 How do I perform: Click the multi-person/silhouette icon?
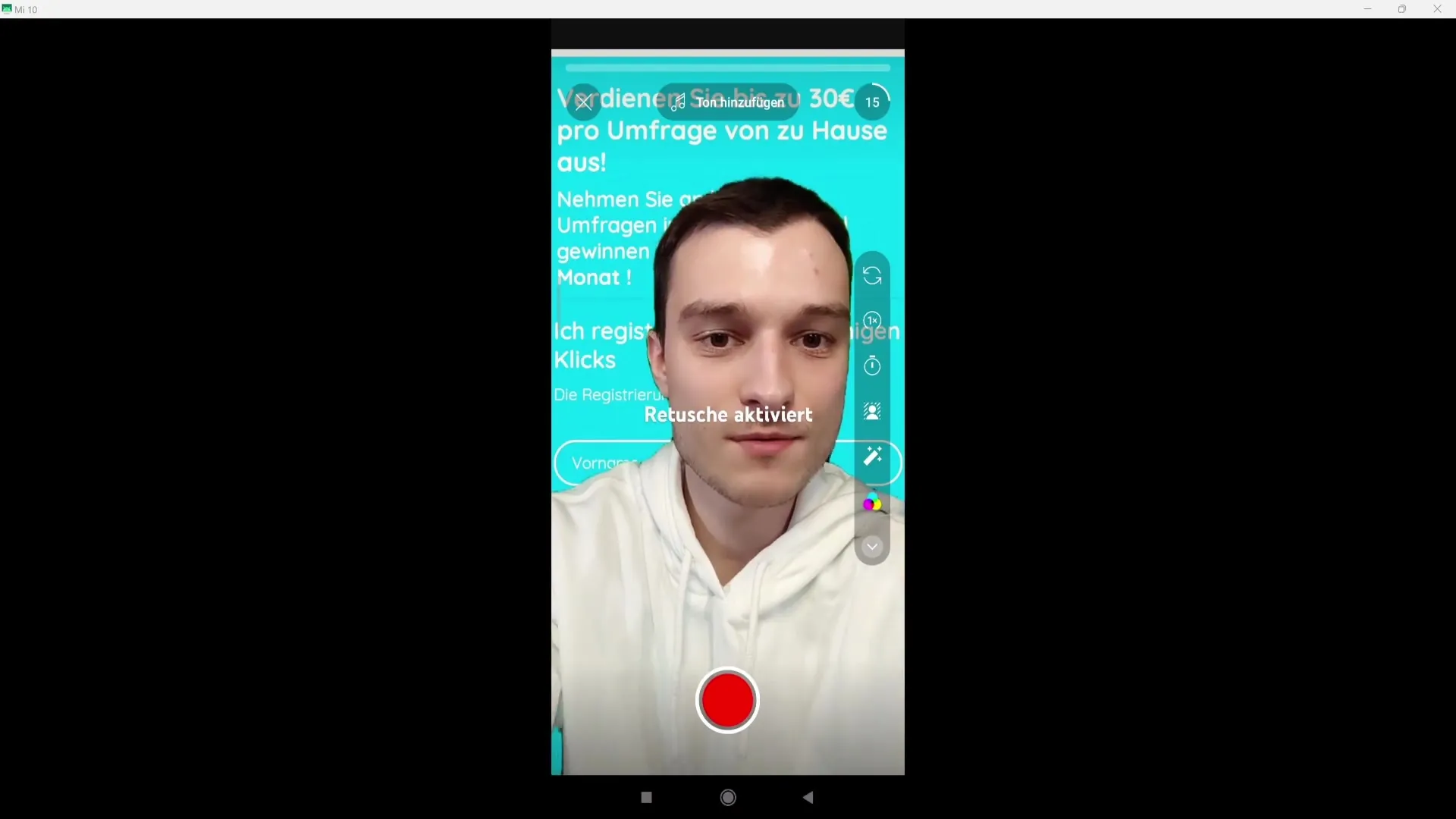[871, 411]
